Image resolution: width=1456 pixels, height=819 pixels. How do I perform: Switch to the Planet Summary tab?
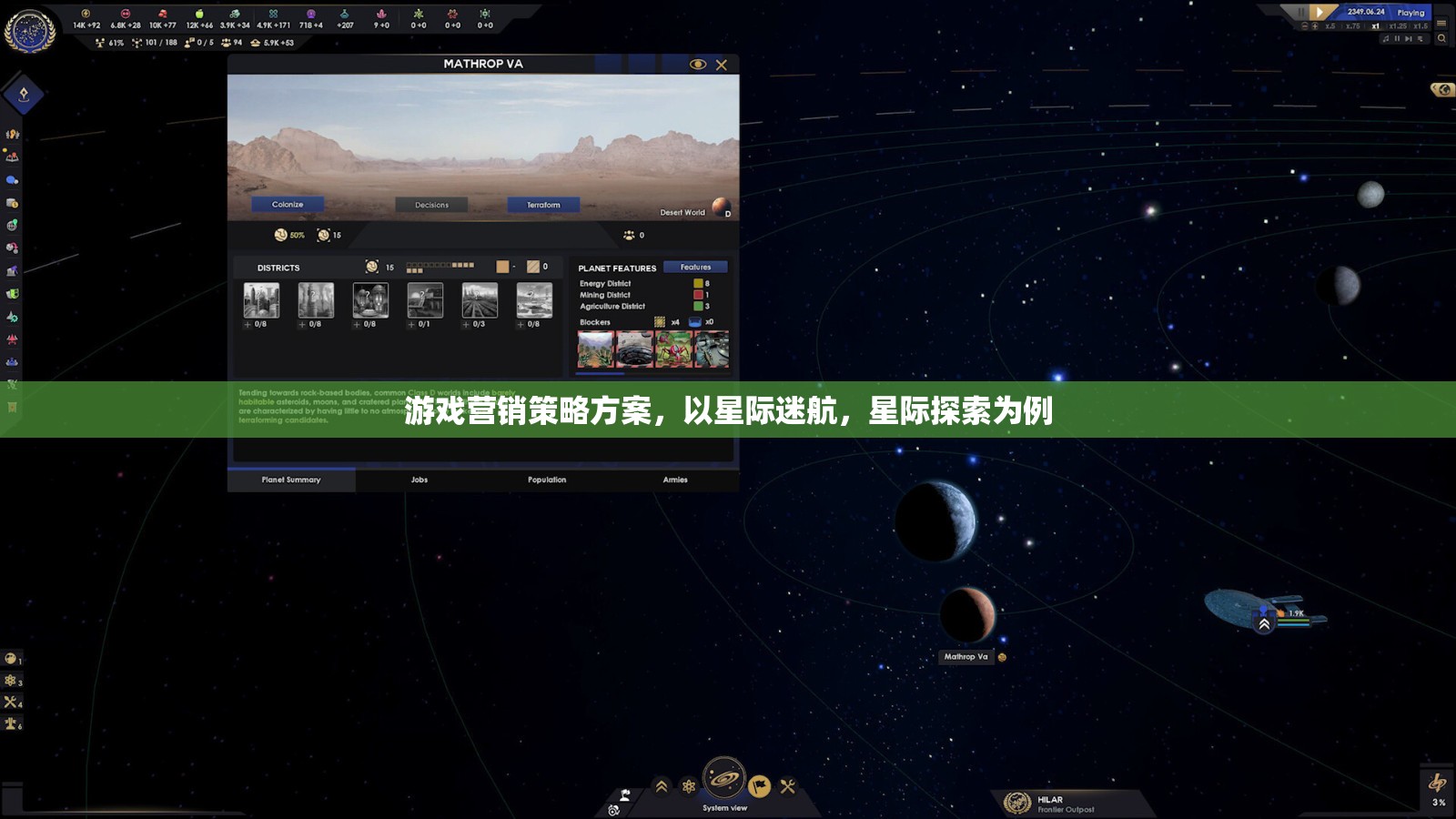click(x=291, y=480)
